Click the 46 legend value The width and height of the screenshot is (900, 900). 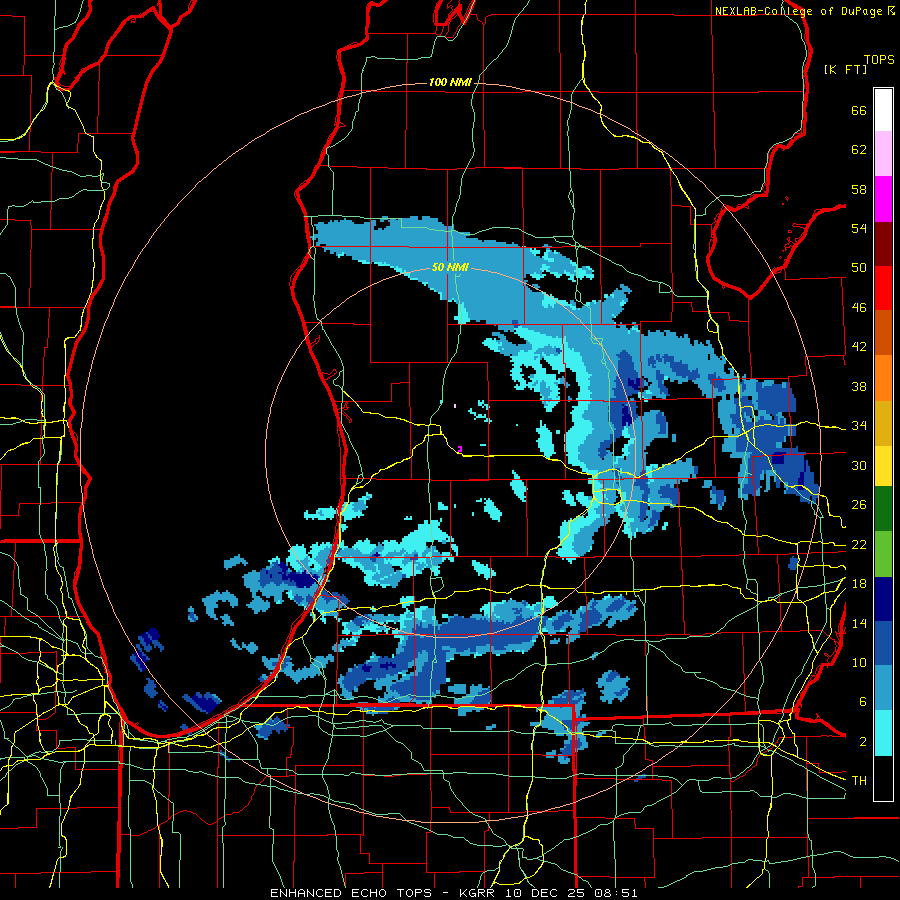pos(859,308)
